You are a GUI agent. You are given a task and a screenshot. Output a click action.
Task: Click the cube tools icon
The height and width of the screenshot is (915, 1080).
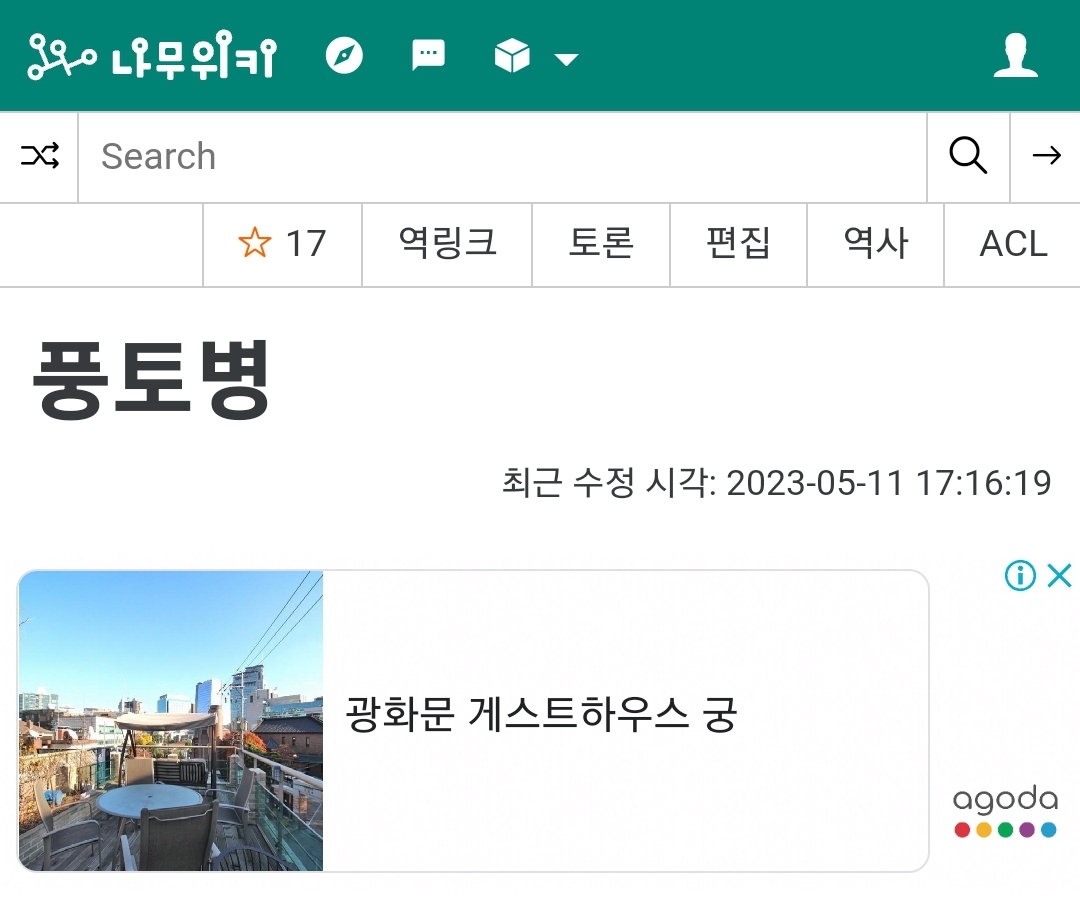coord(512,55)
